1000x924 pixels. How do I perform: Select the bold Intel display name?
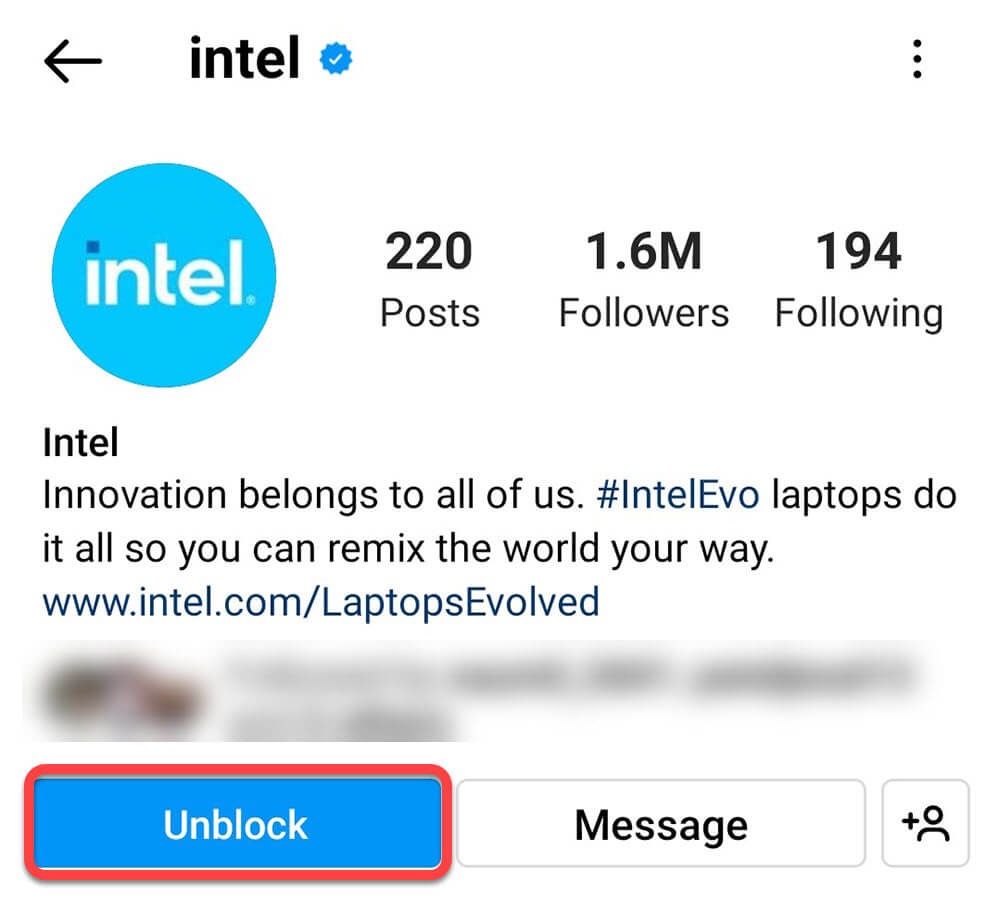click(80, 442)
